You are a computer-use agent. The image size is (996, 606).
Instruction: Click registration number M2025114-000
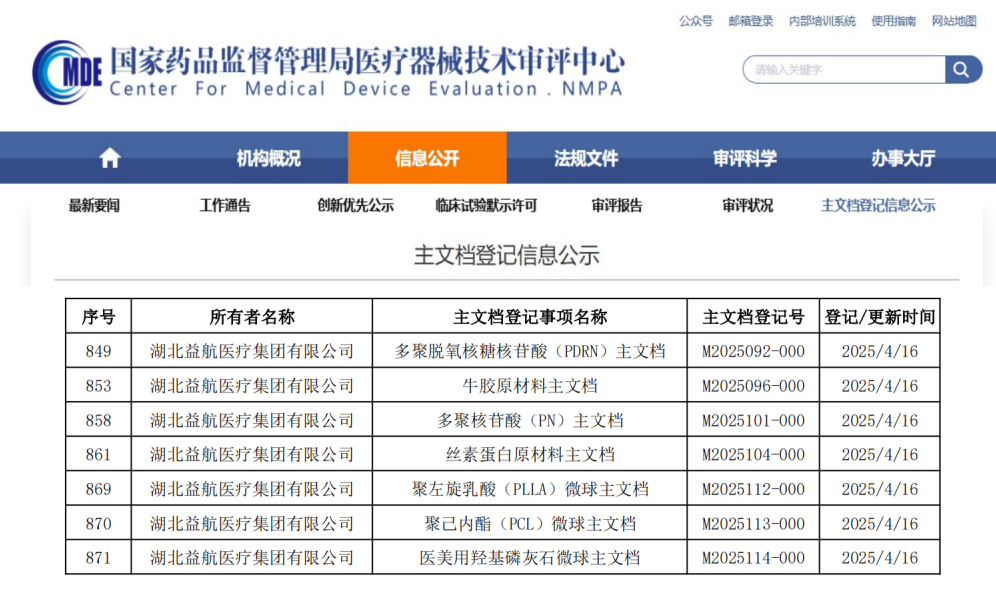tap(753, 558)
